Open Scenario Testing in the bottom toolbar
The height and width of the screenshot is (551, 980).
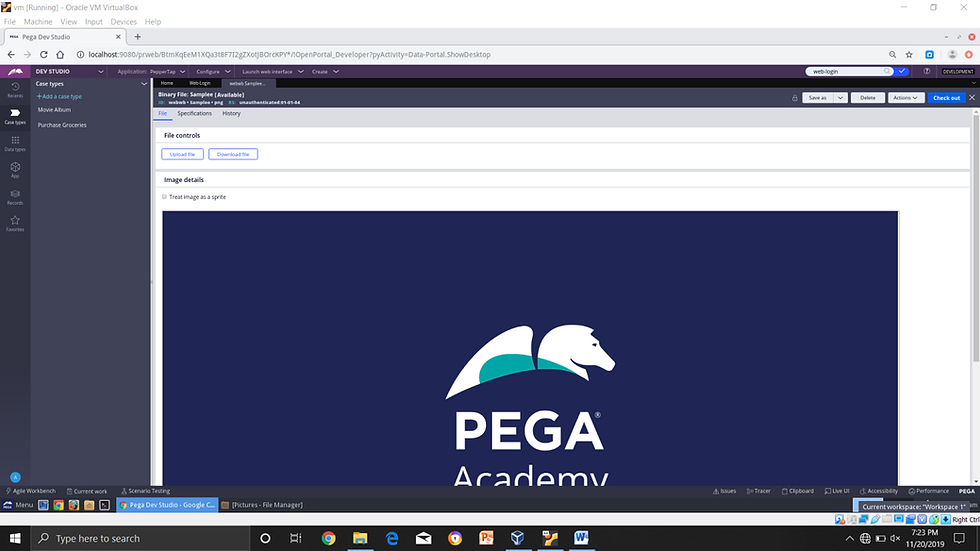(x=146, y=491)
